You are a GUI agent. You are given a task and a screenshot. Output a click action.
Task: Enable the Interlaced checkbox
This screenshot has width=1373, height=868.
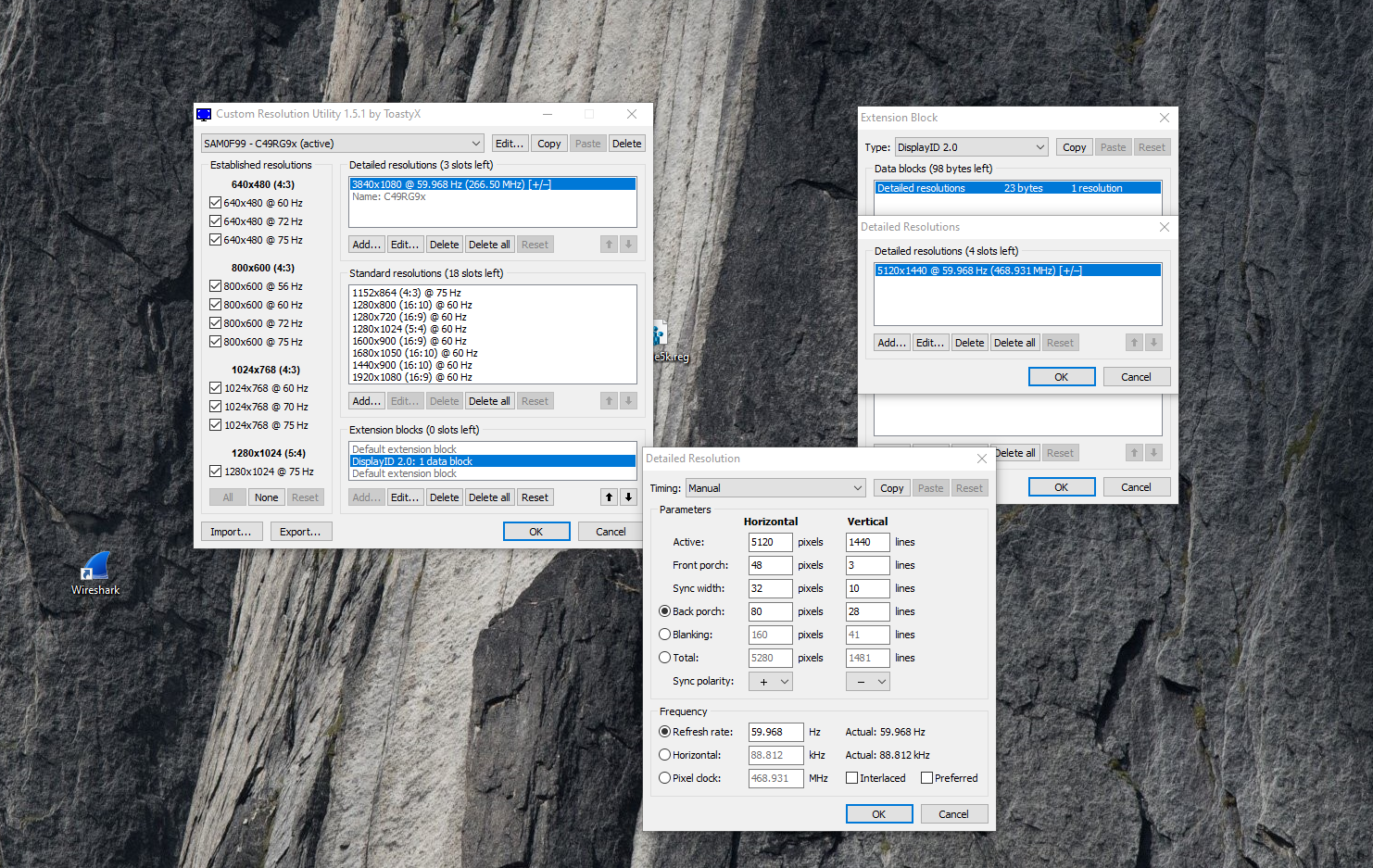click(x=851, y=778)
